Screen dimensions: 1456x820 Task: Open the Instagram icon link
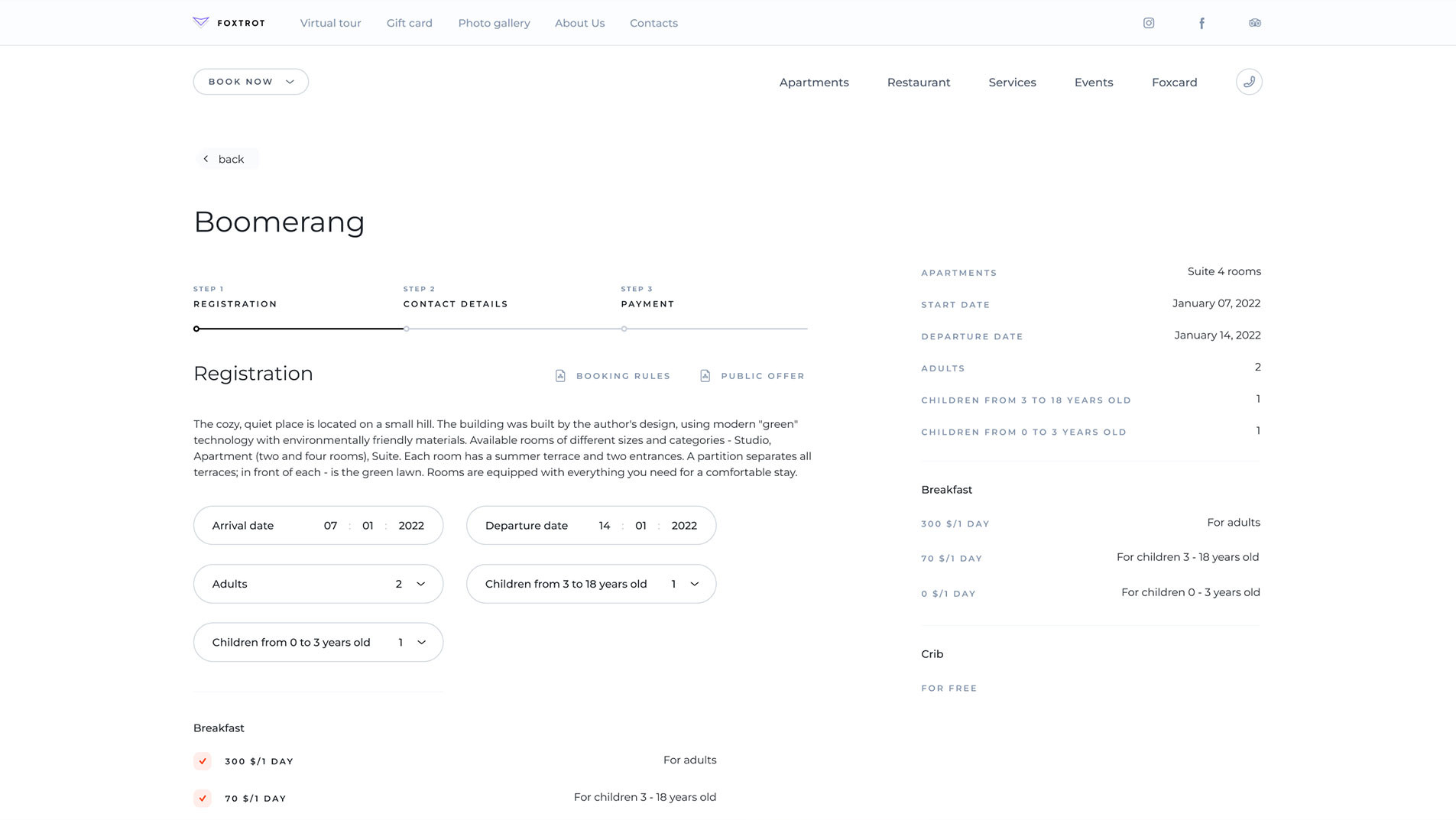pyautogui.click(x=1148, y=23)
